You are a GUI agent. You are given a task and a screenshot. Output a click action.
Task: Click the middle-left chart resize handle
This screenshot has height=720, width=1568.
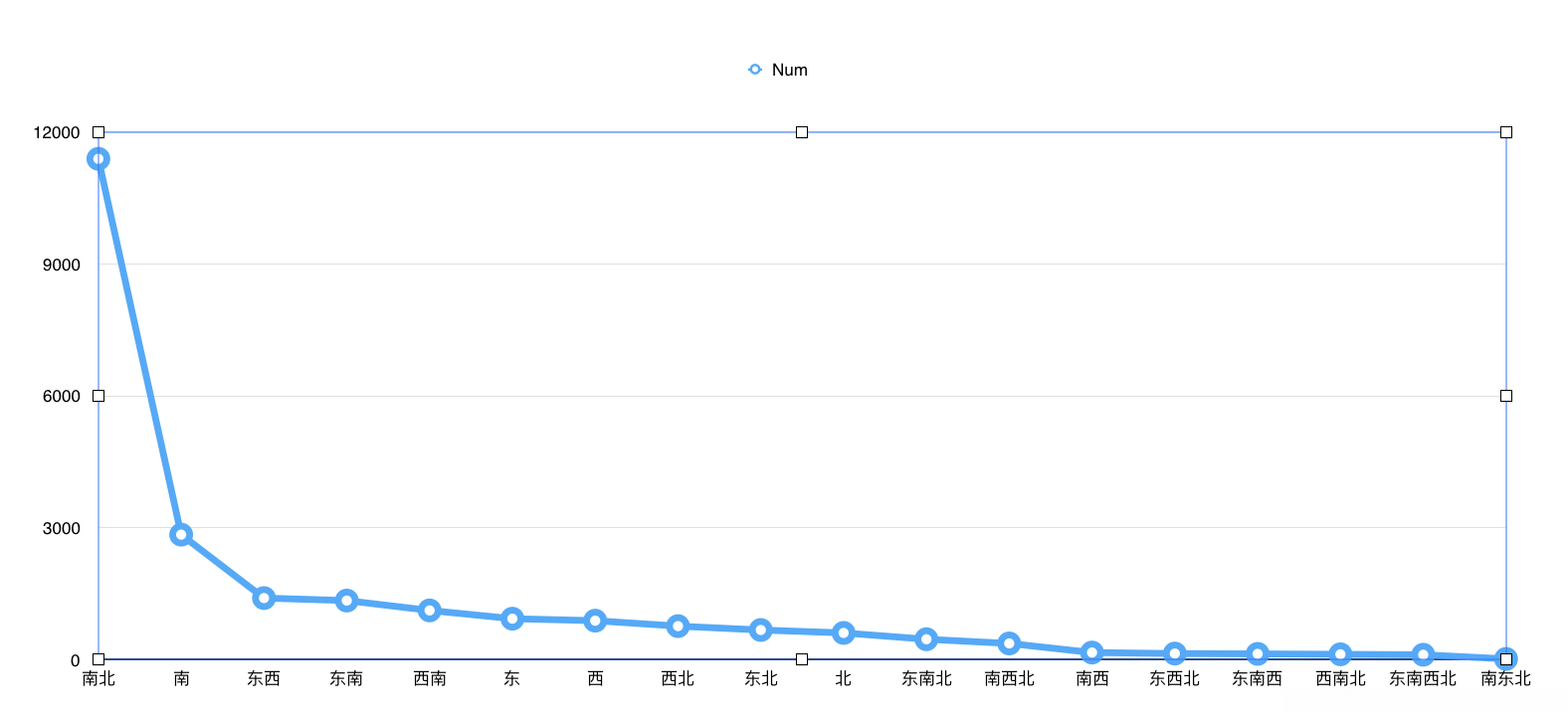pos(98,396)
